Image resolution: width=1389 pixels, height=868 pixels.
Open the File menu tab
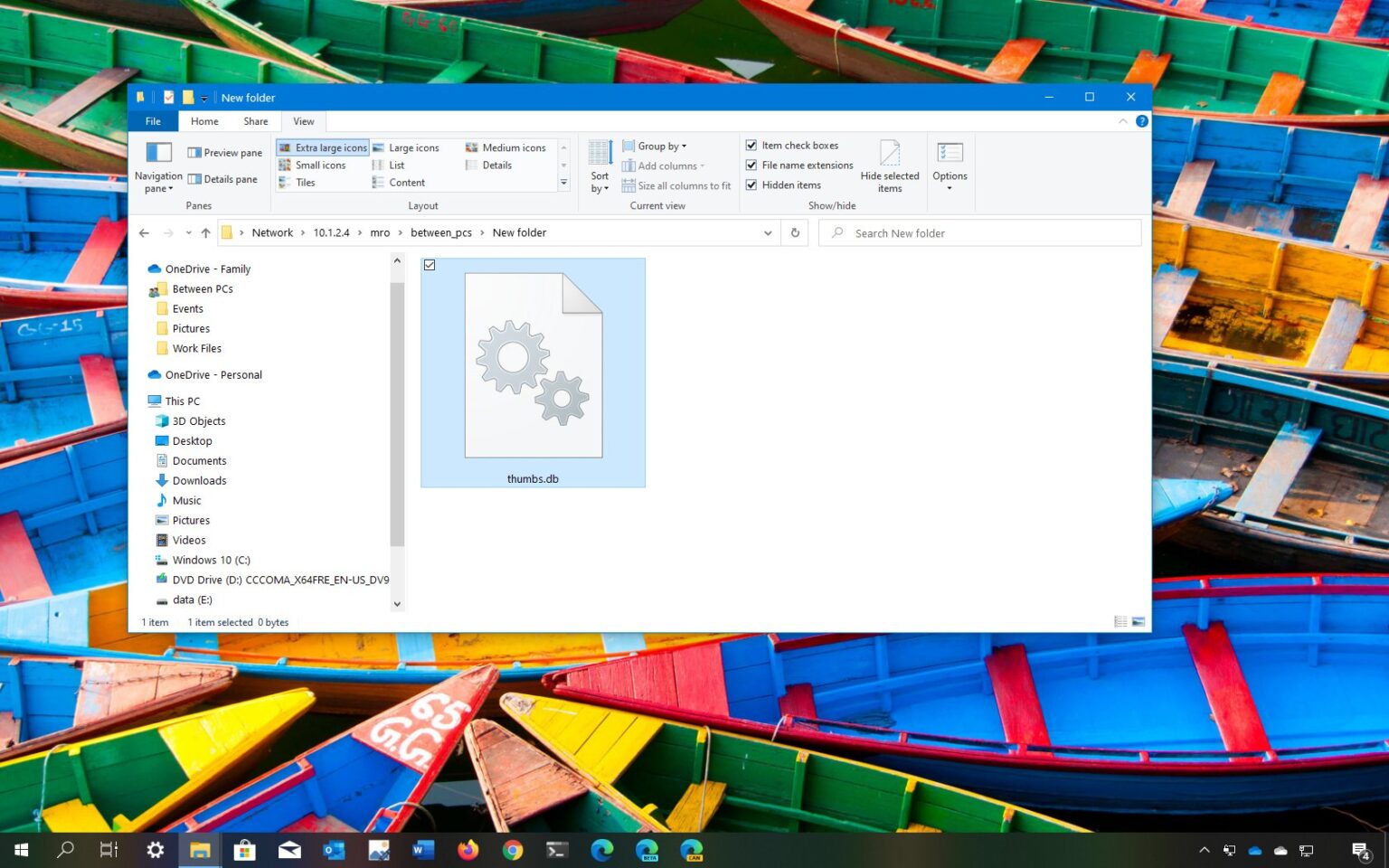tap(153, 121)
